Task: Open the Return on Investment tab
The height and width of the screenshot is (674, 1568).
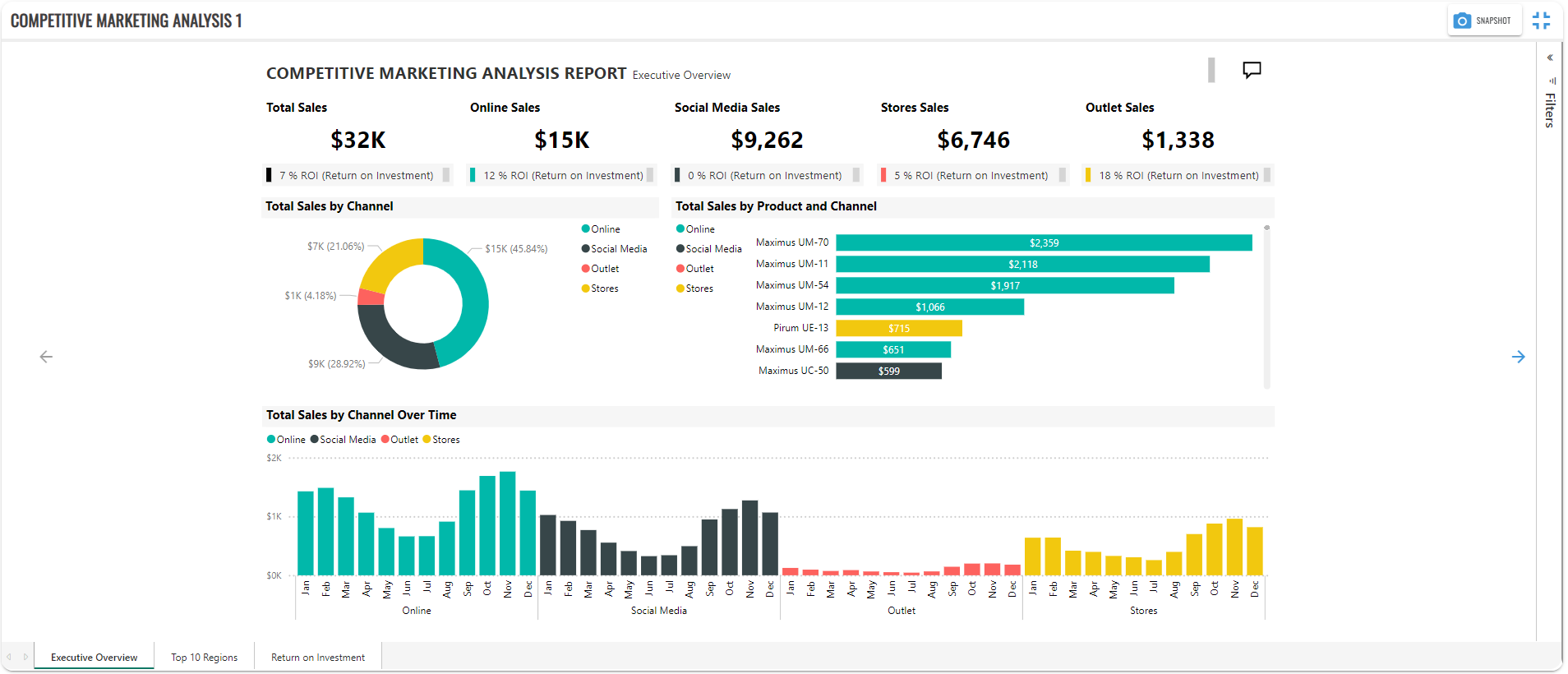Action: click(x=318, y=658)
